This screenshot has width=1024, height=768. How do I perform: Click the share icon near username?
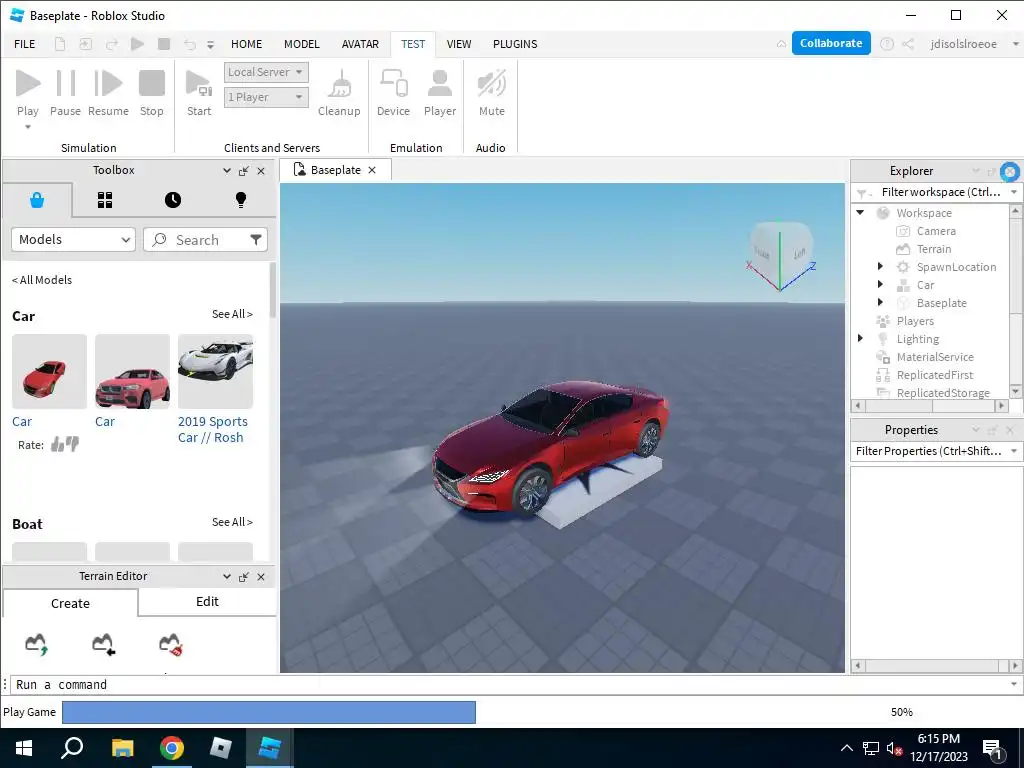[x=908, y=44]
